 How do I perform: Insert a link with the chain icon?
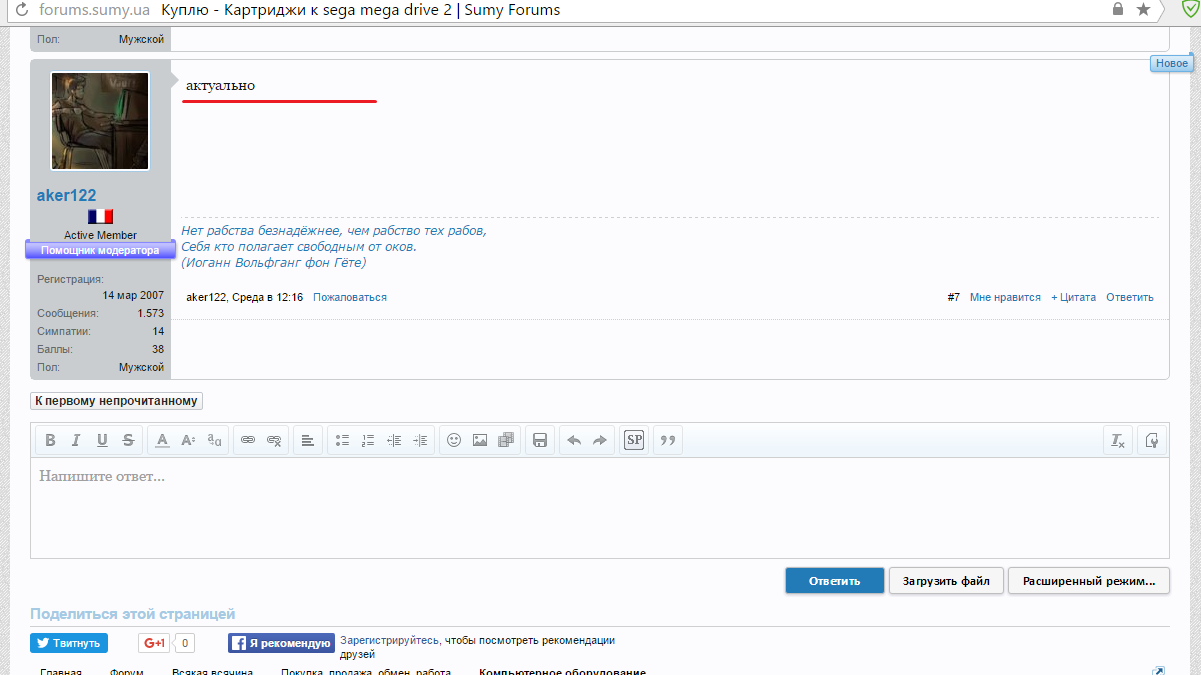[247, 440]
